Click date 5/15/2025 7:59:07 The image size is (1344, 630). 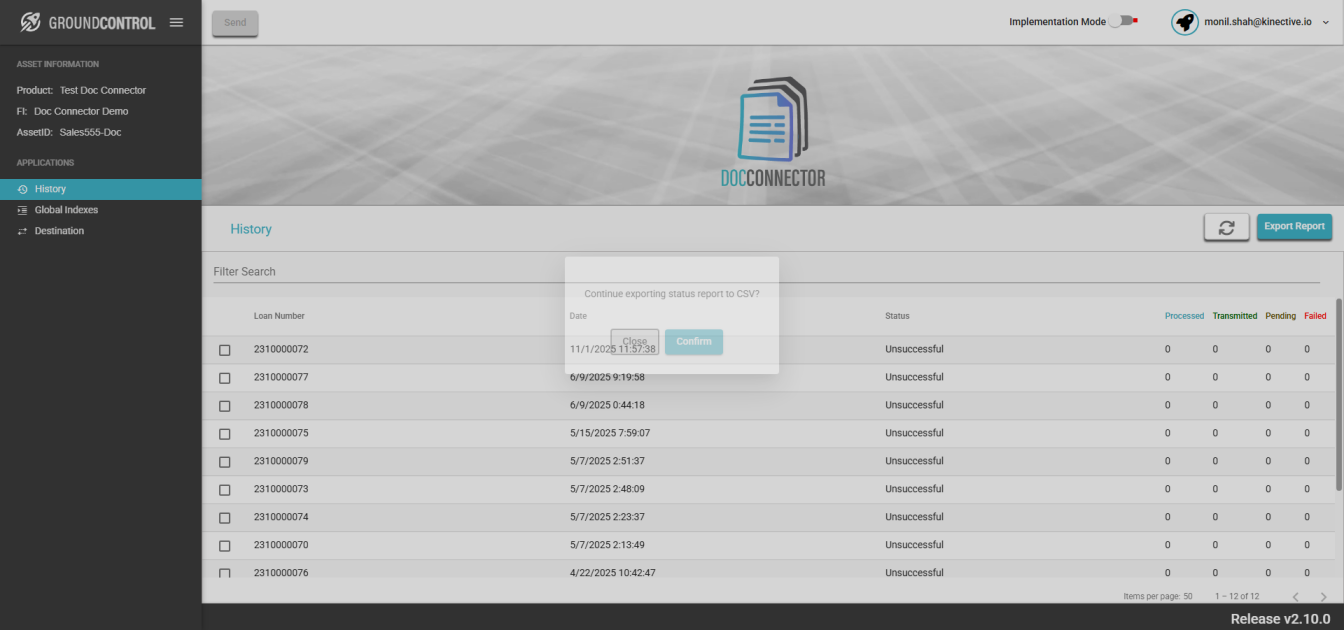[610, 434]
